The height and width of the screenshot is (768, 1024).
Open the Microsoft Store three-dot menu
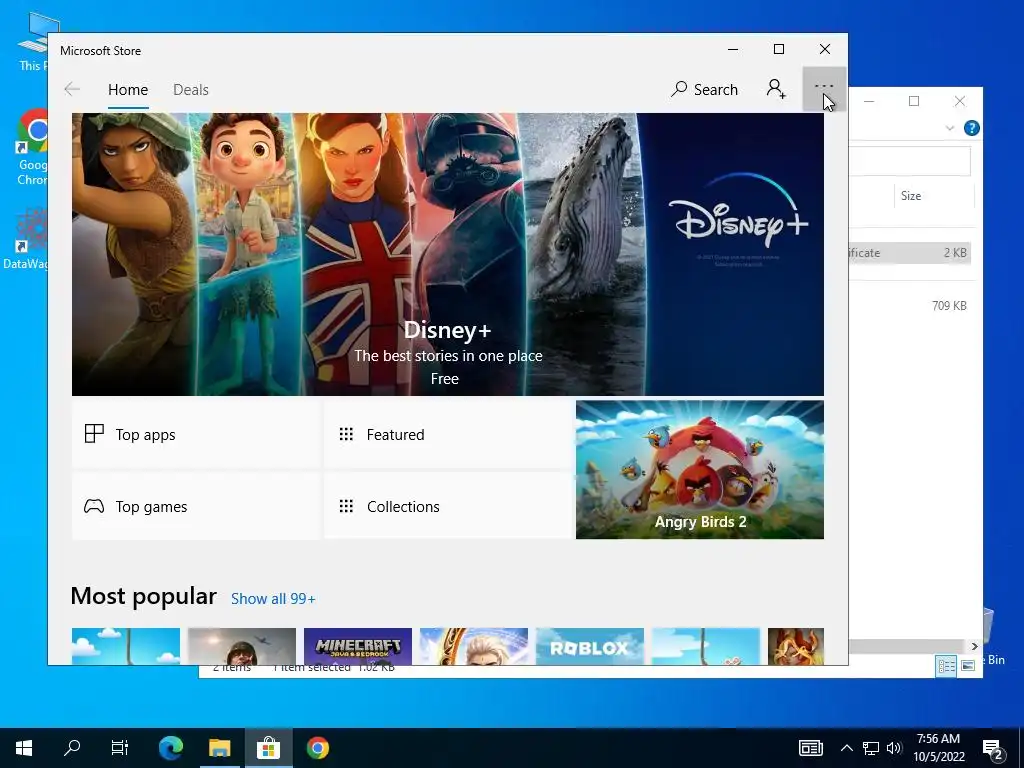click(x=824, y=89)
